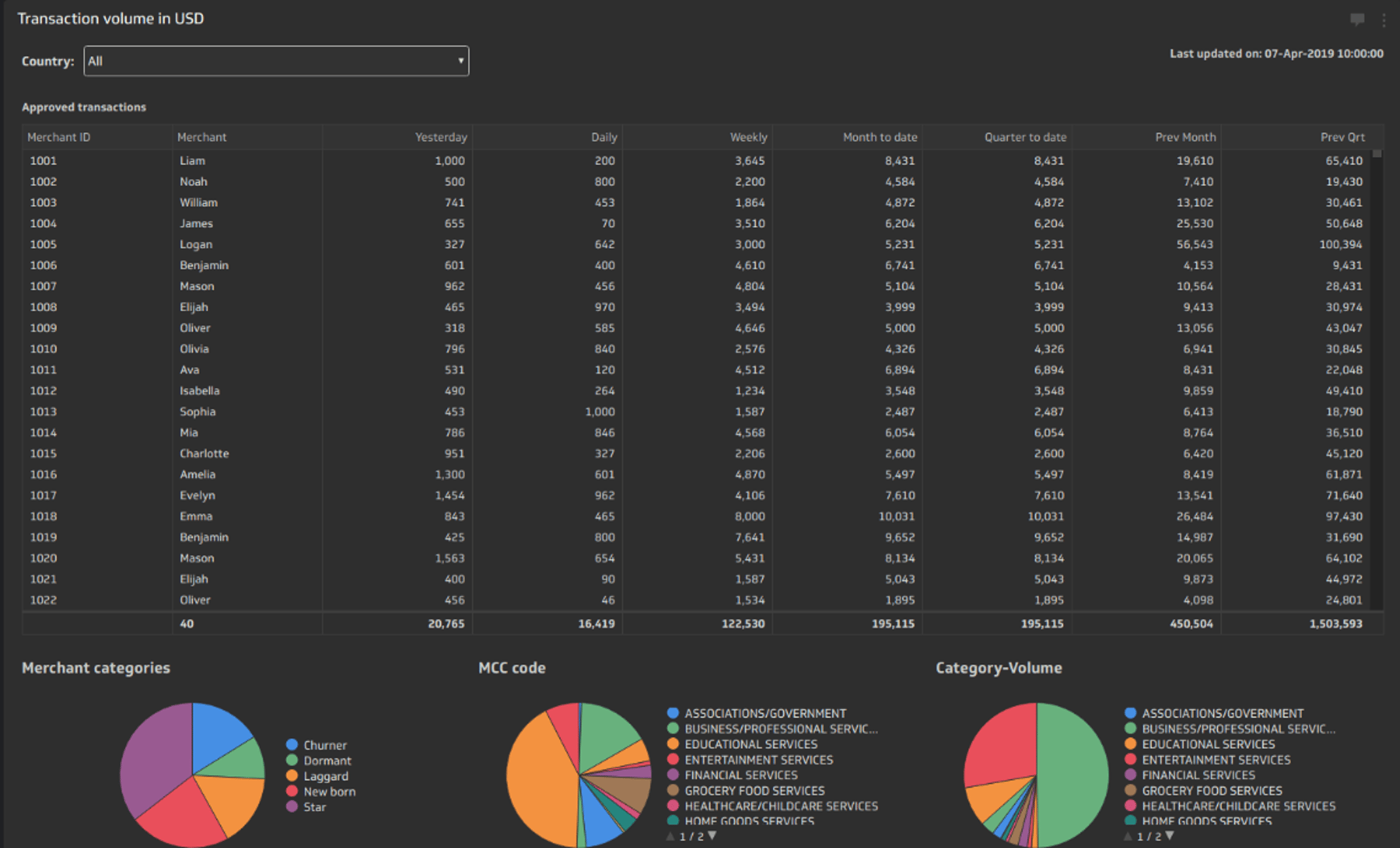This screenshot has width=1400, height=848.
Task: Open the three-dot options menu
Action: tap(1384, 20)
